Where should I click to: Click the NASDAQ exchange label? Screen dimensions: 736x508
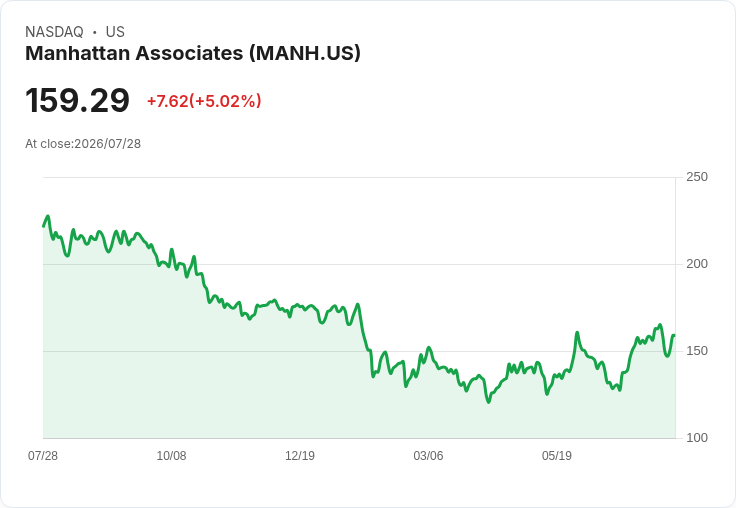pyautogui.click(x=54, y=32)
